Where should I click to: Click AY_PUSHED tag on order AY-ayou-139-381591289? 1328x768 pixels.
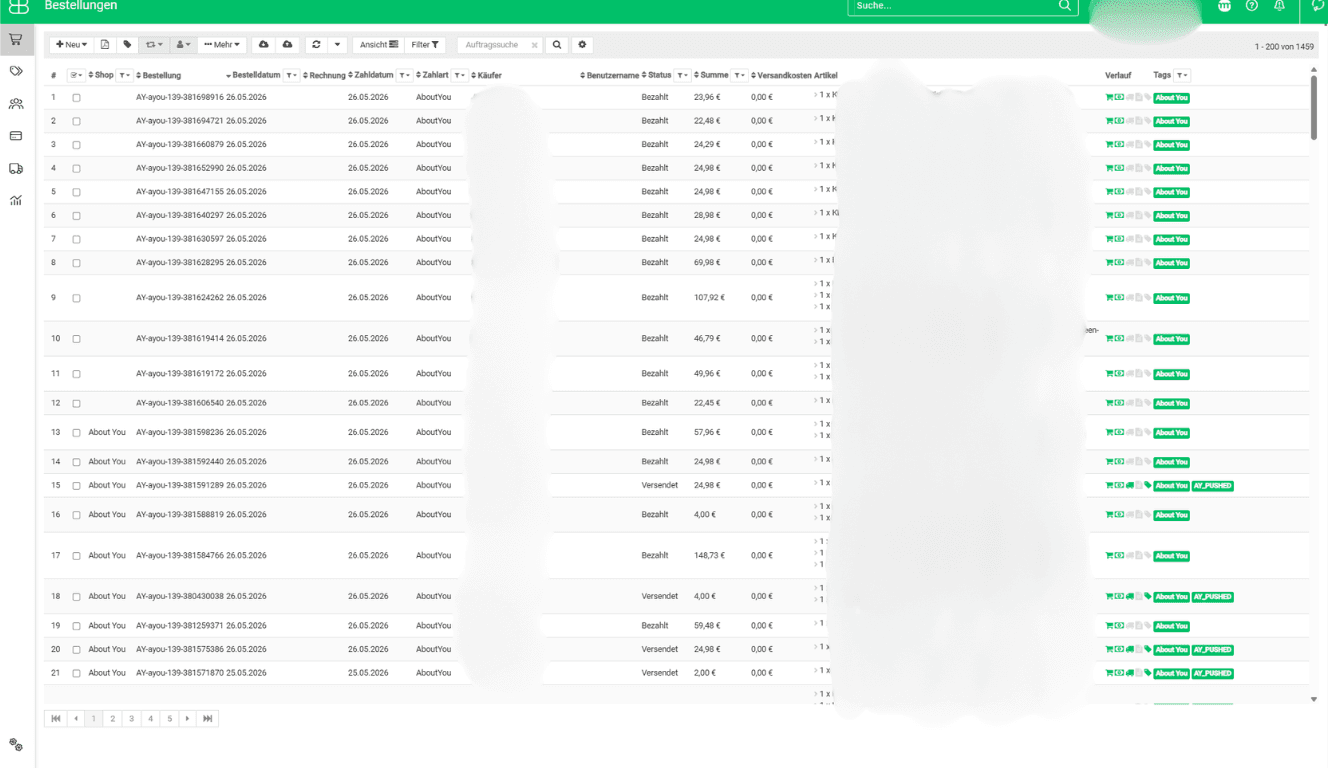click(x=1213, y=486)
